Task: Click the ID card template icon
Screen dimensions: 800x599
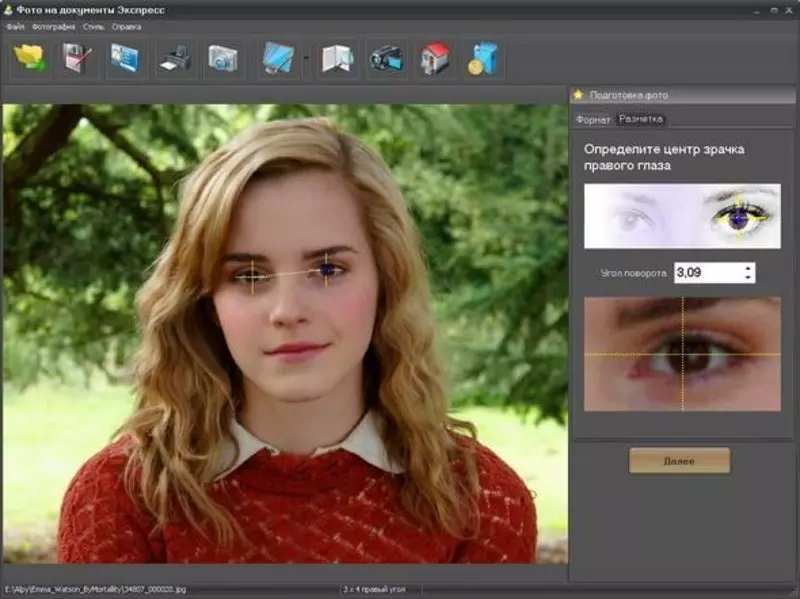Action: coord(127,59)
